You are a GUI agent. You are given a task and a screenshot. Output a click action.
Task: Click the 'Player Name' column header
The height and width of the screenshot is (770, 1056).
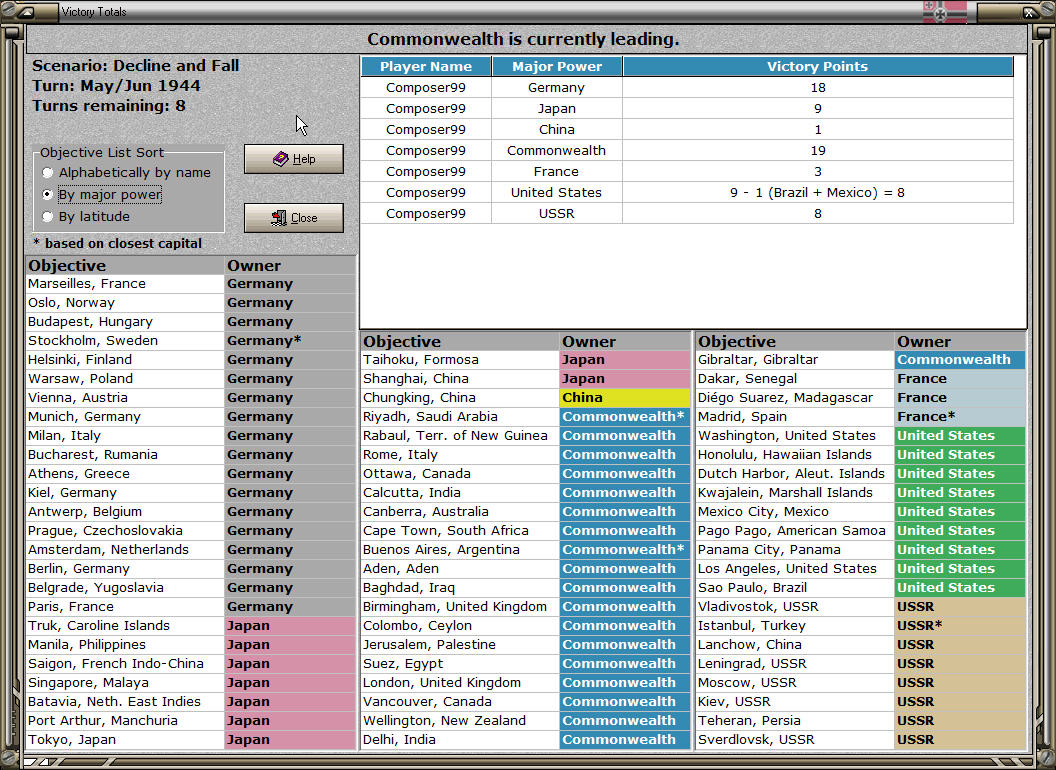click(x=426, y=66)
